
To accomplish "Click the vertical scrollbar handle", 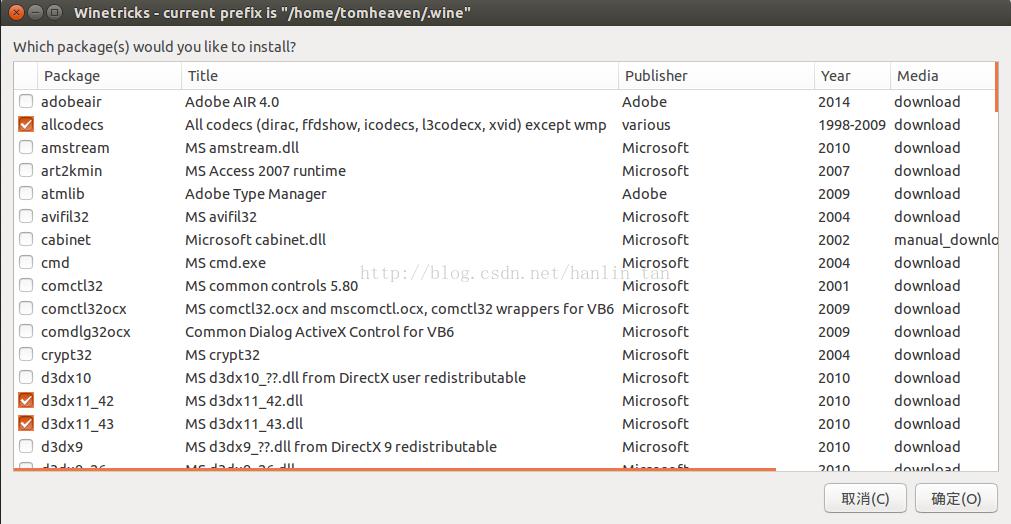I will [x=997, y=87].
